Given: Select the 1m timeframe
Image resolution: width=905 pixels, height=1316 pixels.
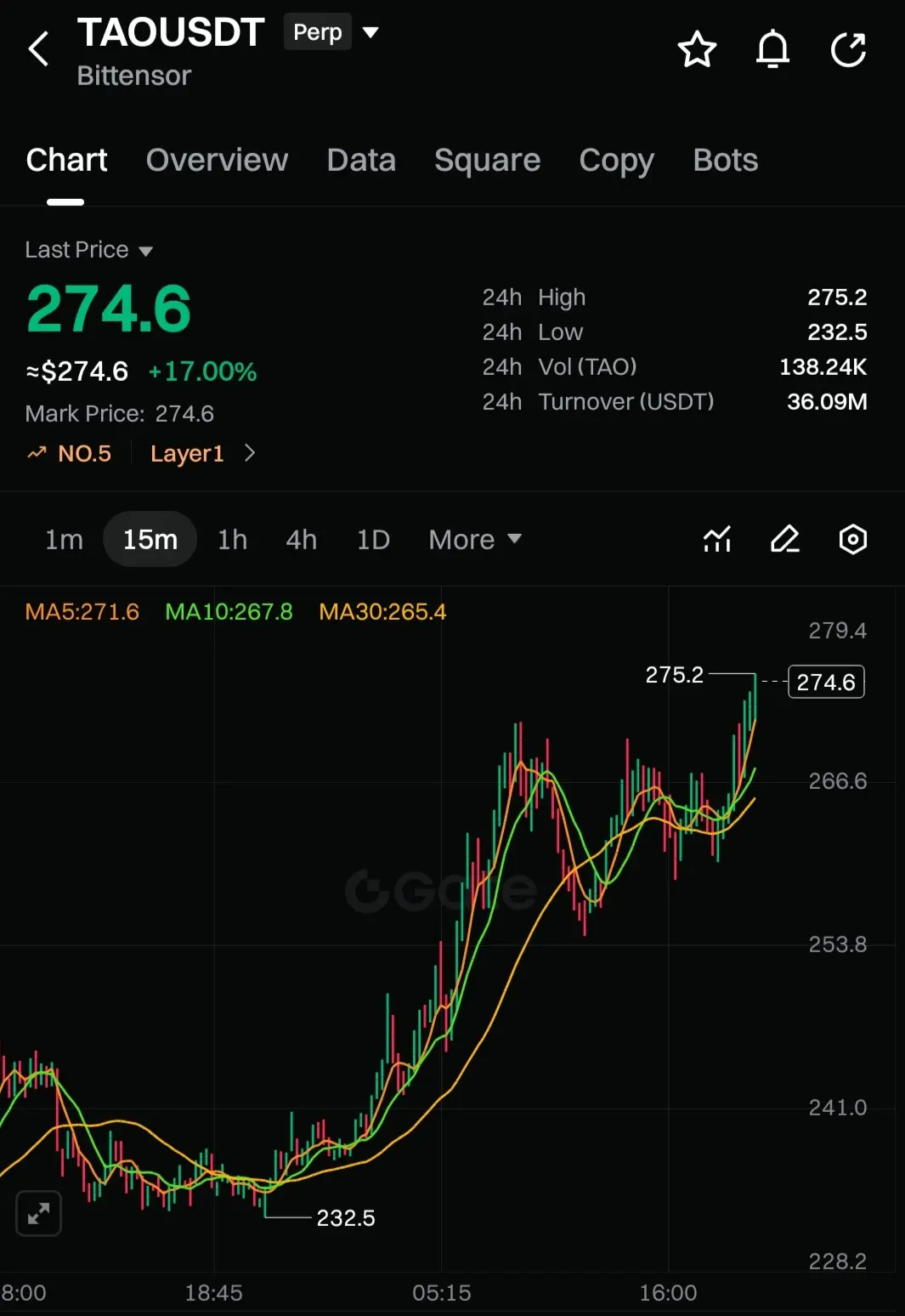Looking at the screenshot, I should [x=64, y=539].
